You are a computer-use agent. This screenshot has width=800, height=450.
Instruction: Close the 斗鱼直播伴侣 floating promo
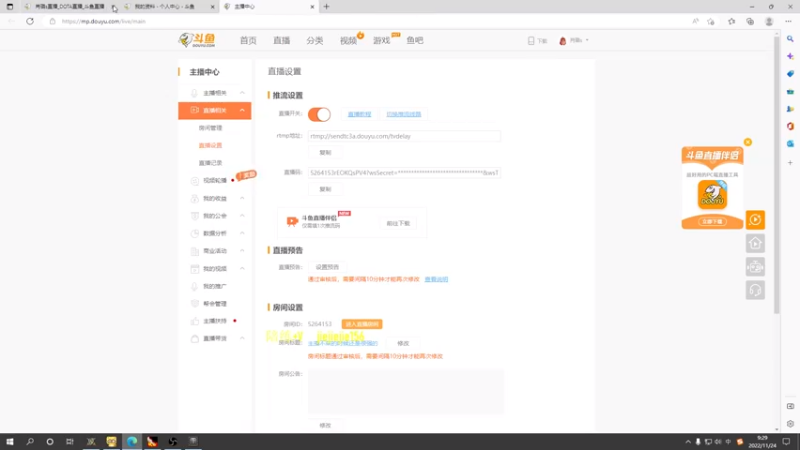[x=748, y=142]
